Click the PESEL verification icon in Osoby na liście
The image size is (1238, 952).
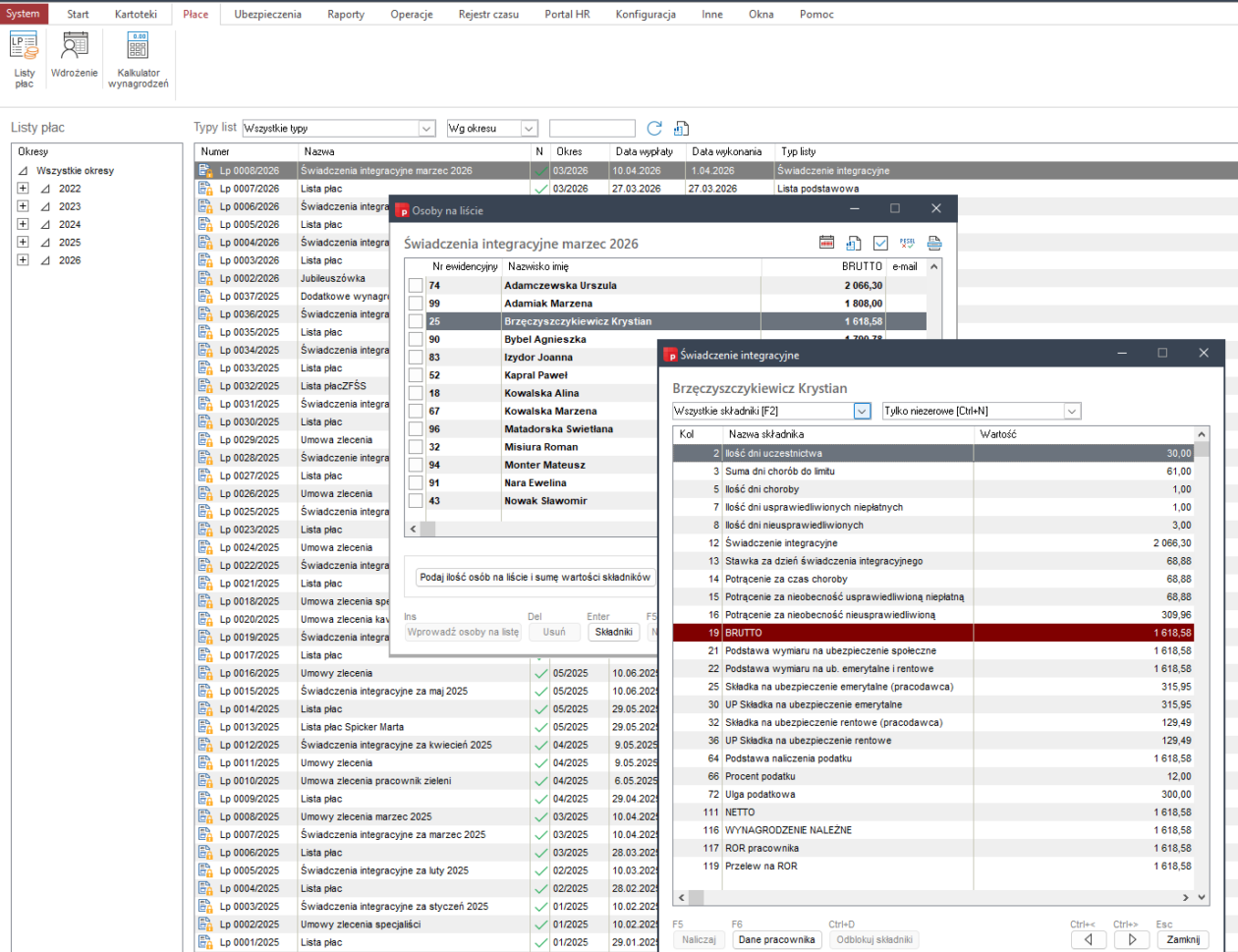click(907, 243)
